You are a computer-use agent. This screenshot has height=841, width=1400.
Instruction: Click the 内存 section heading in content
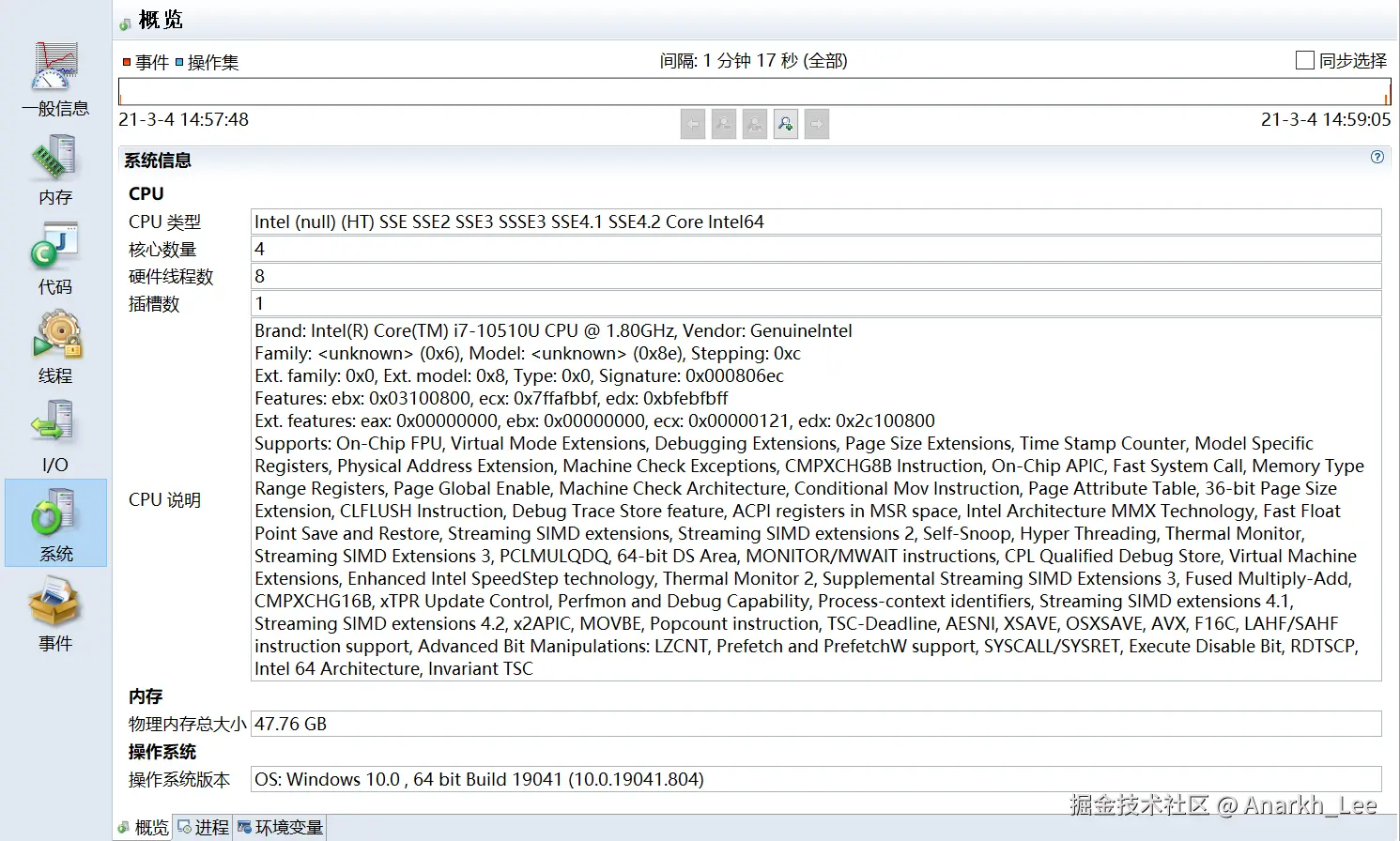[146, 696]
